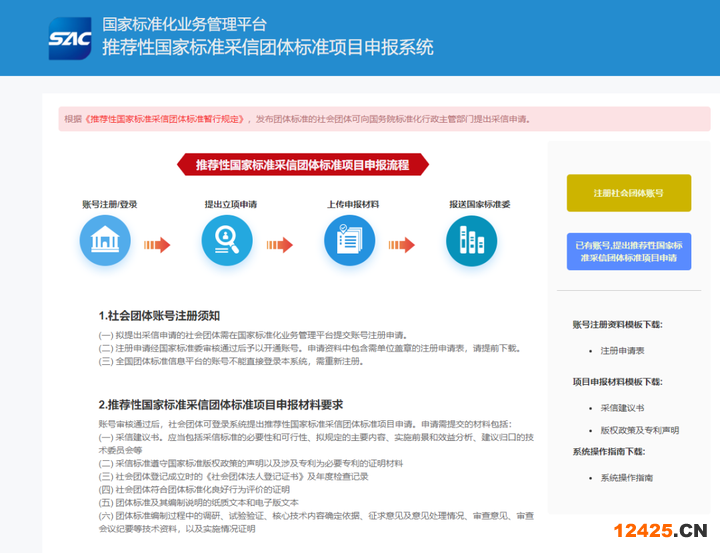This screenshot has height=553, width=720.
Task: Click the 2.推荐性国家标准采信团体标准项目申报材料要求 heading
Action: tap(220, 405)
